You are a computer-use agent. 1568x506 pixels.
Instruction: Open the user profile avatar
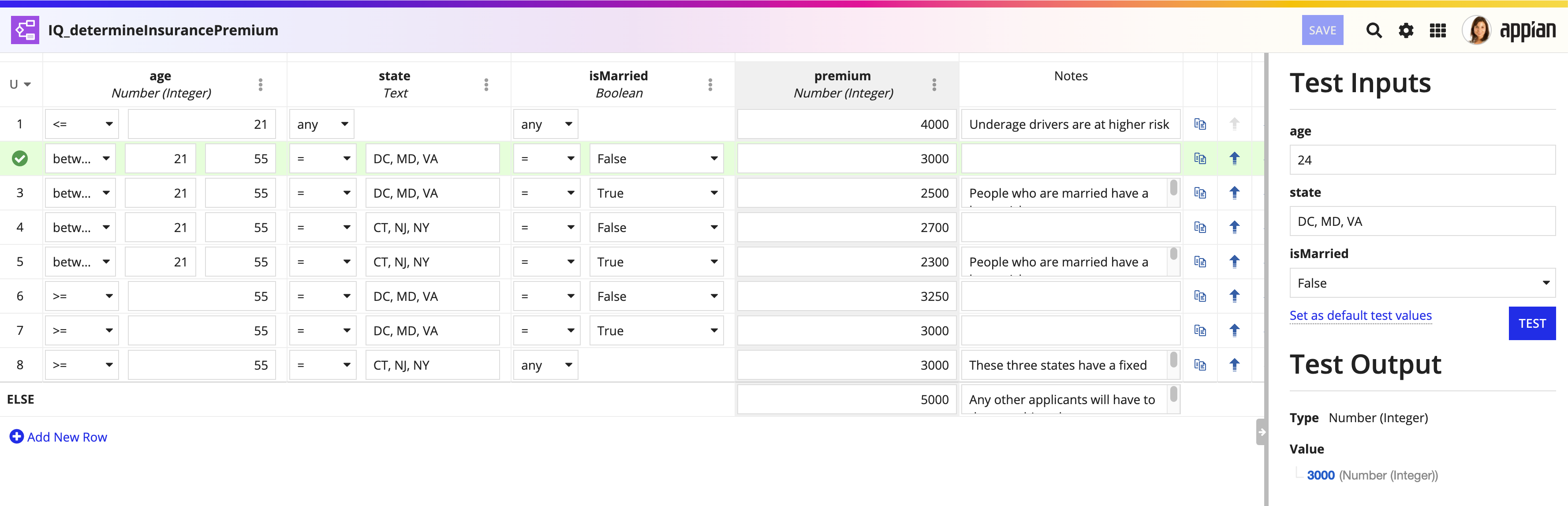pyautogui.click(x=1476, y=30)
